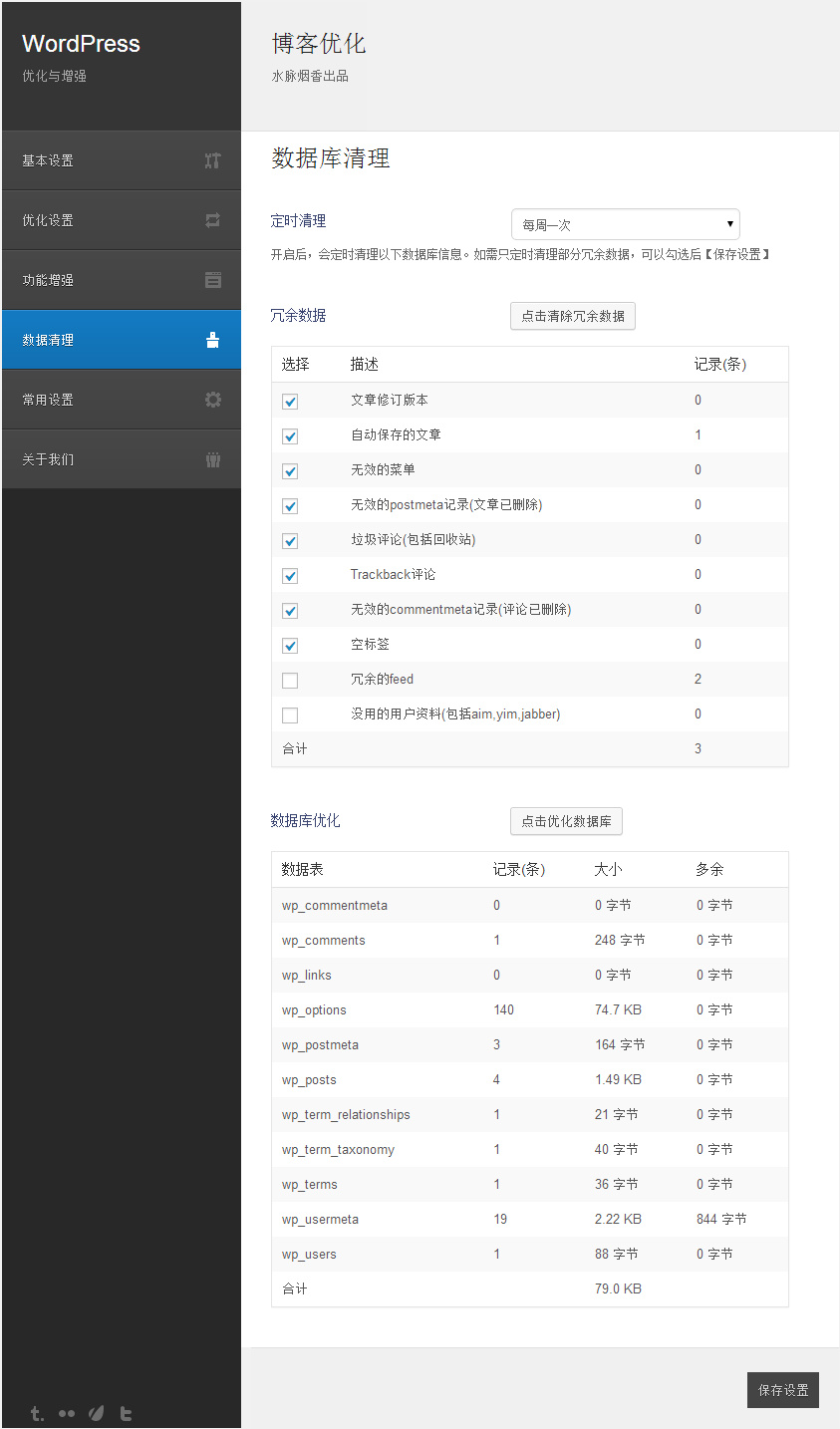Screen dimensions: 840x1429
Task: Click the wp_terms table name
Action: click(310, 1185)
